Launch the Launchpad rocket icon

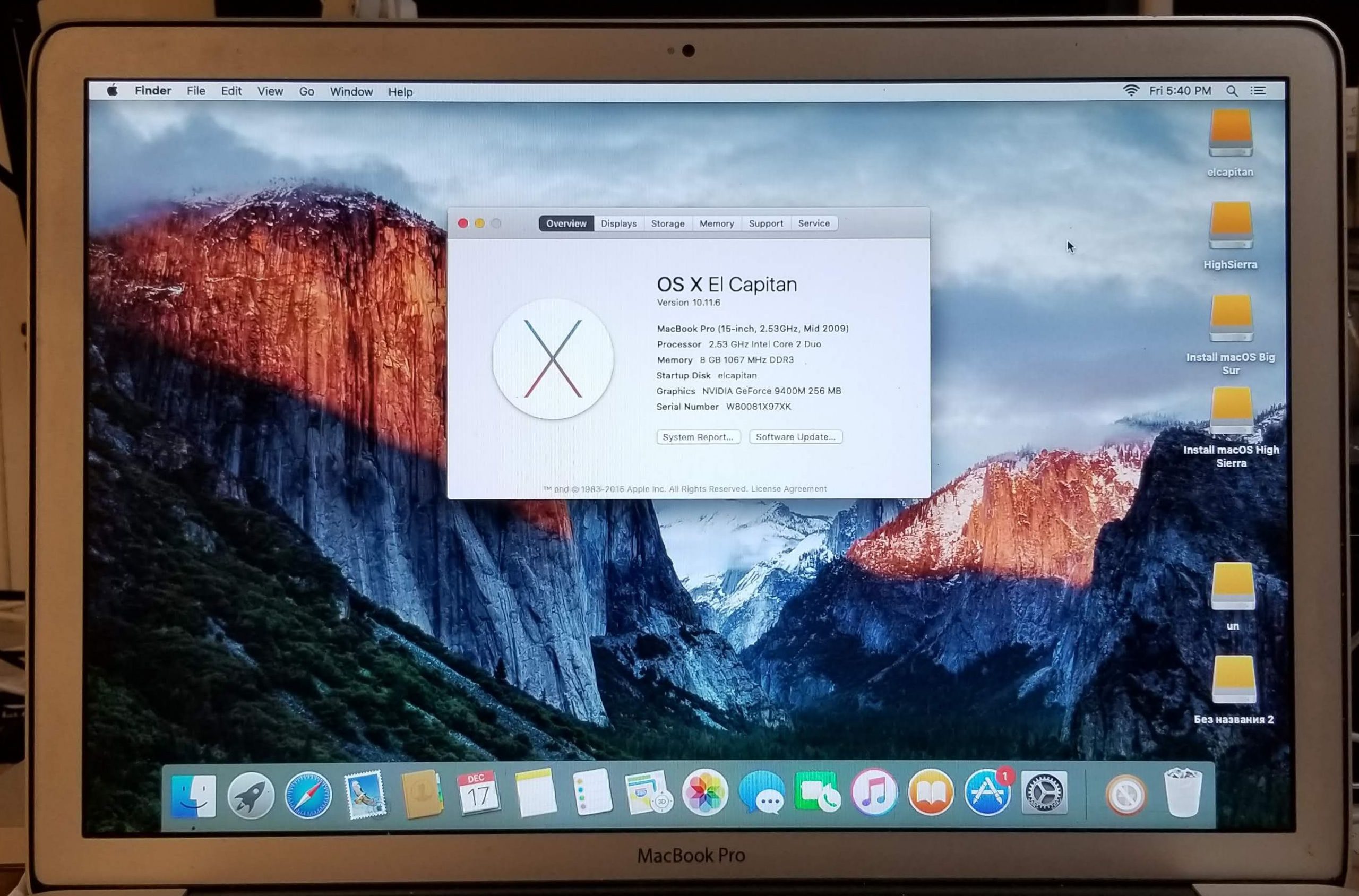pyautogui.click(x=251, y=795)
